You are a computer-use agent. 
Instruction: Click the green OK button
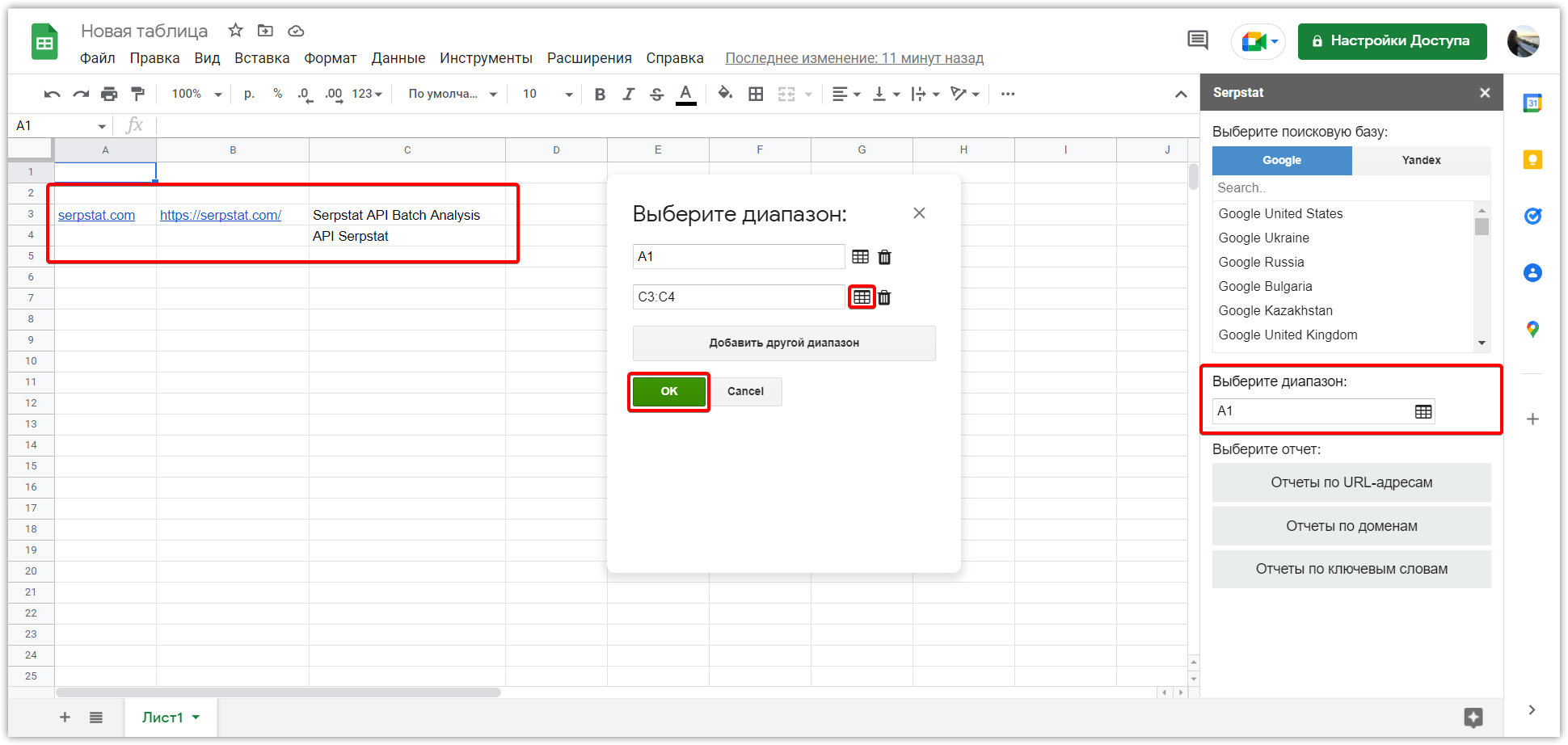tap(669, 391)
